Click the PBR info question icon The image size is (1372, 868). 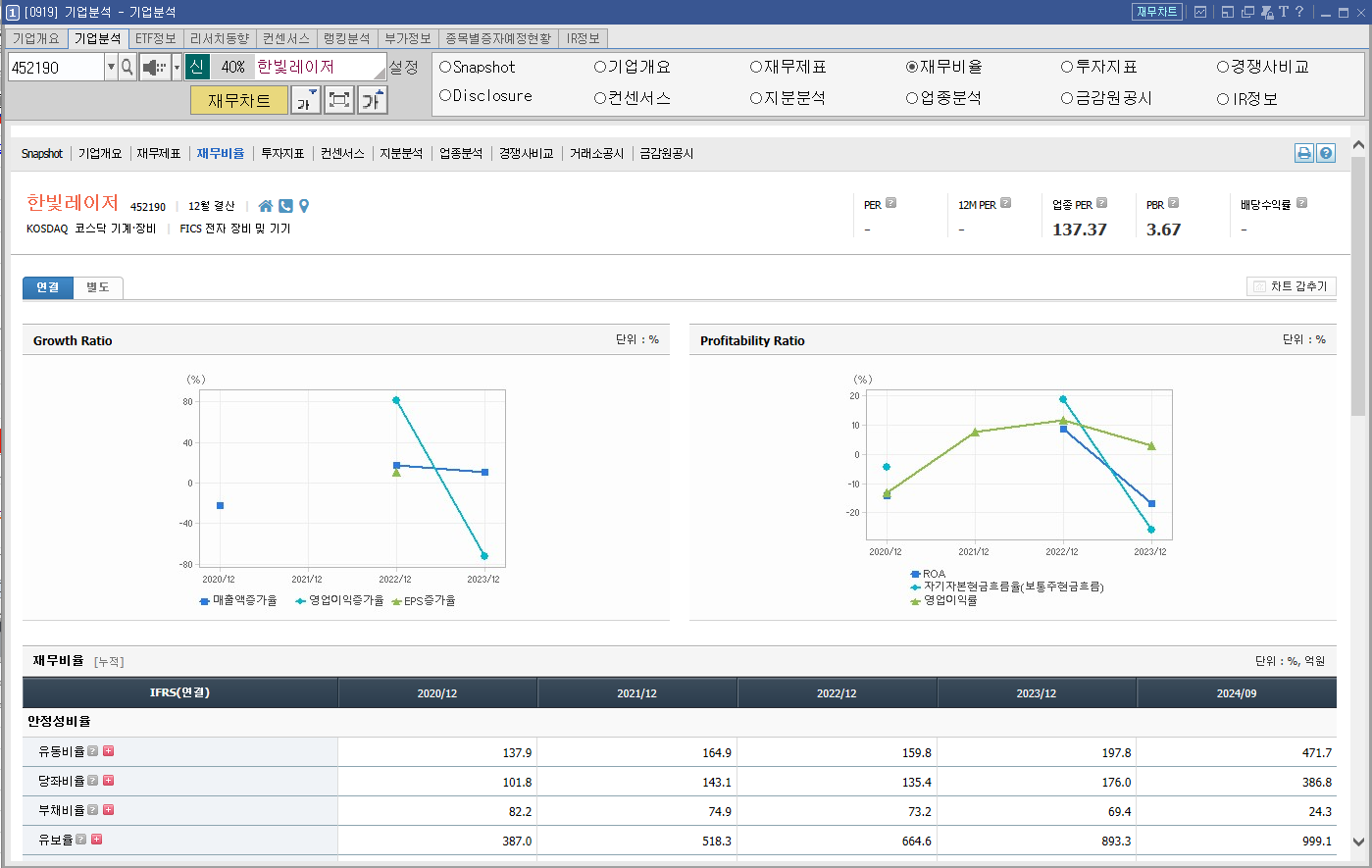click(1173, 203)
